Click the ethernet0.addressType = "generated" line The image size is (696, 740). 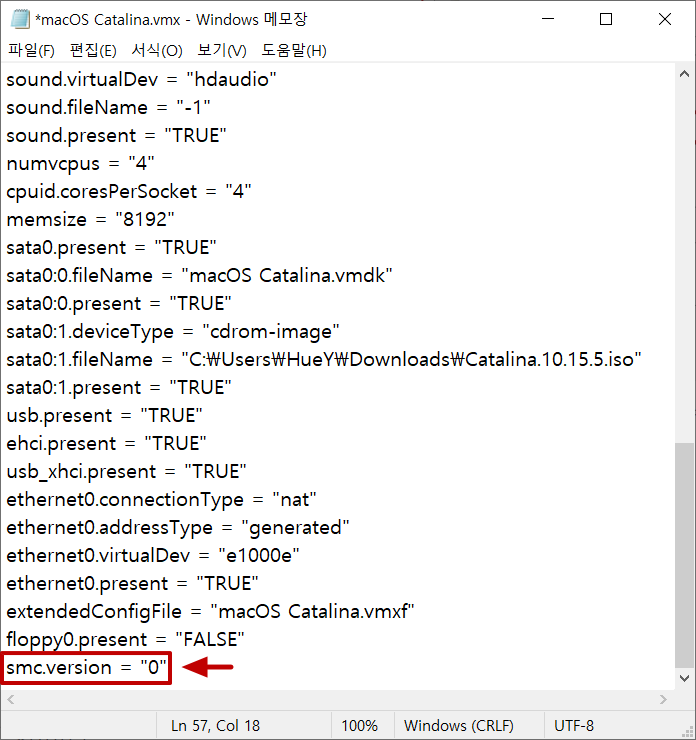178,528
